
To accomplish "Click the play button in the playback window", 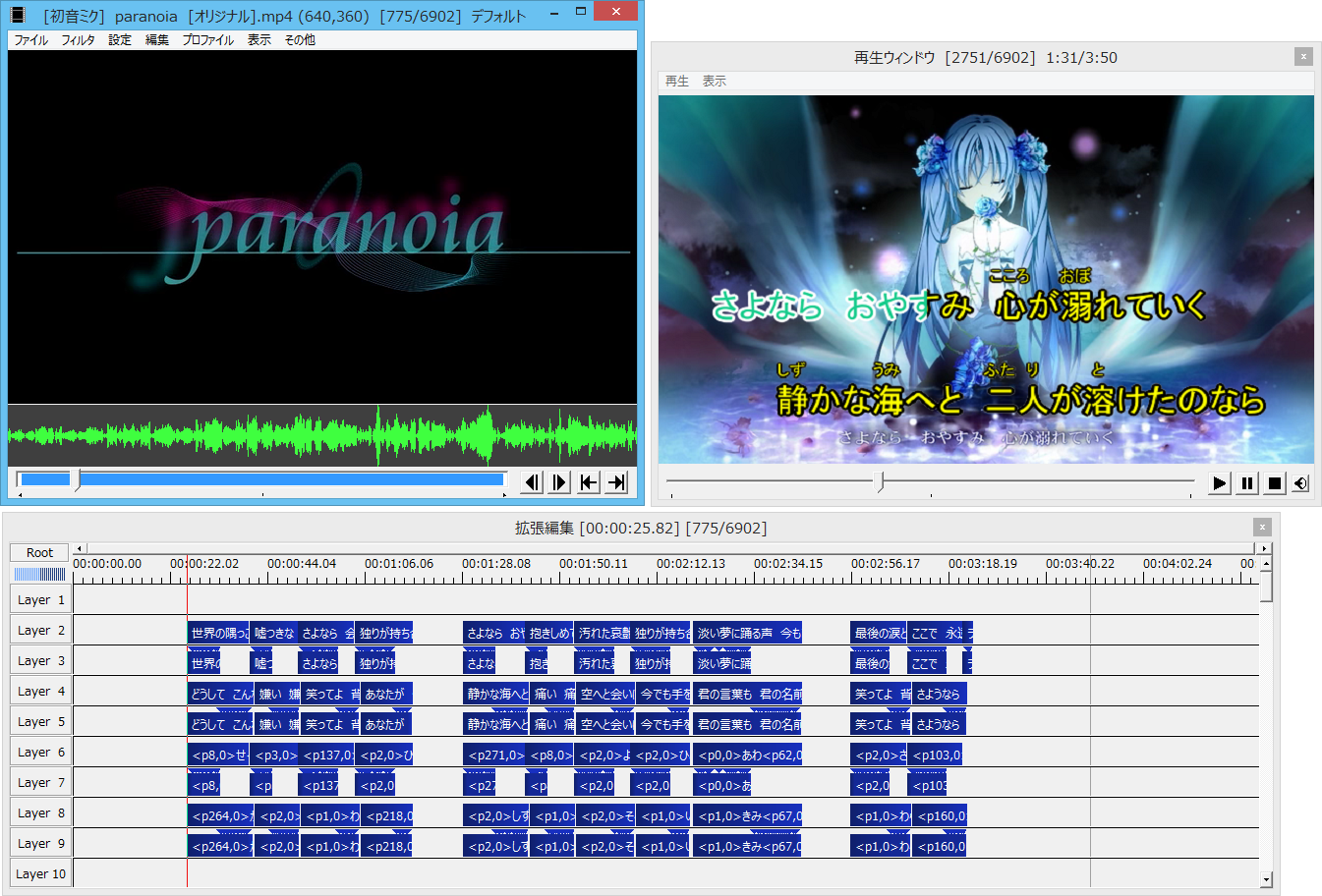I will click(x=1220, y=482).
